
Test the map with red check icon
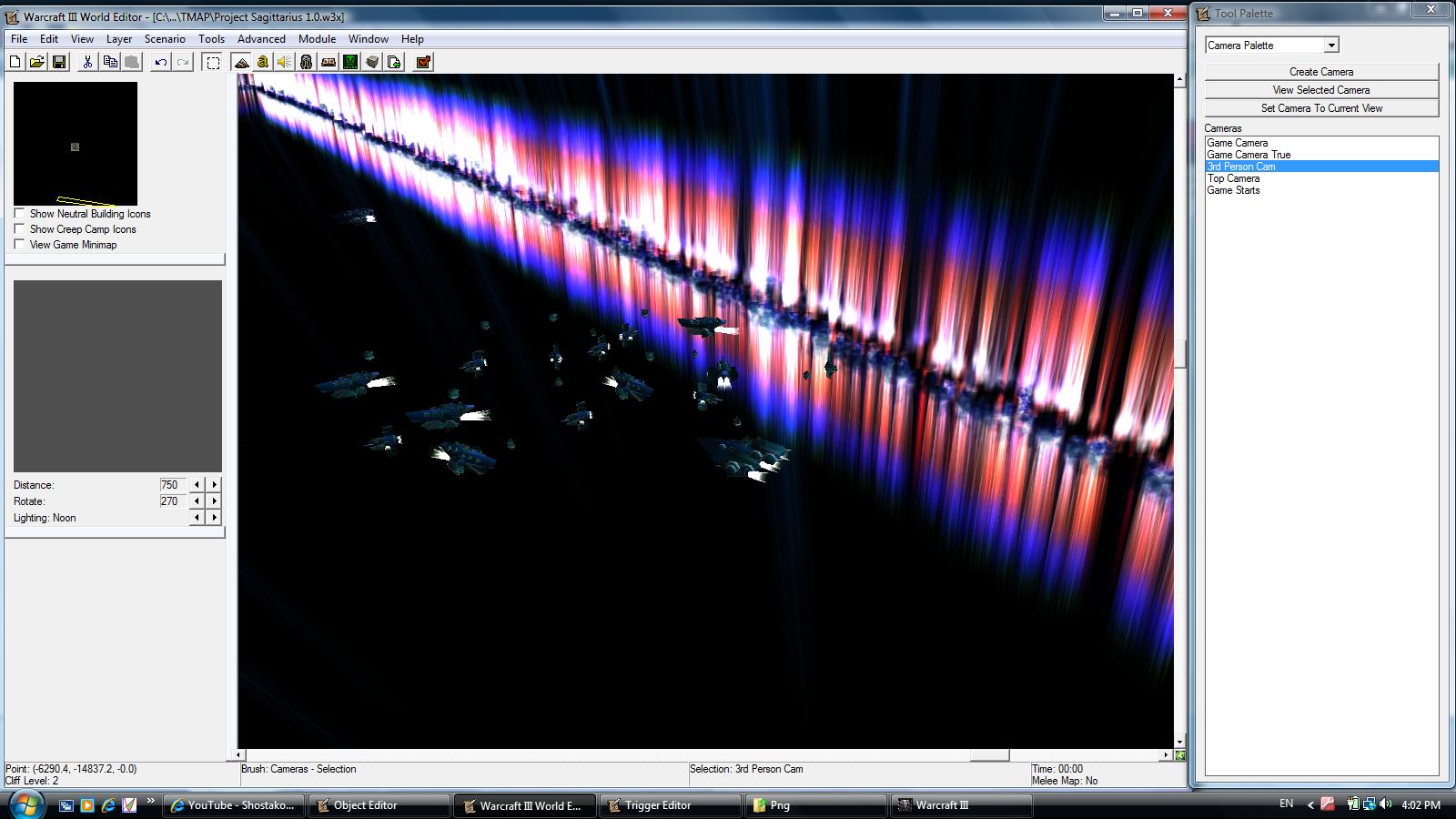coord(423,62)
